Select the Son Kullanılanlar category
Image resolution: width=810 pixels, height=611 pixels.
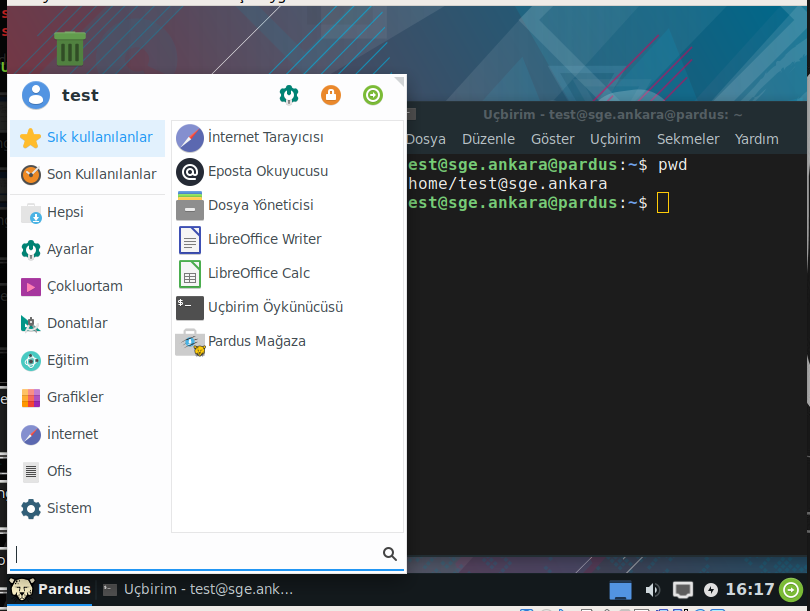pyautogui.click(x=87, y=175)
